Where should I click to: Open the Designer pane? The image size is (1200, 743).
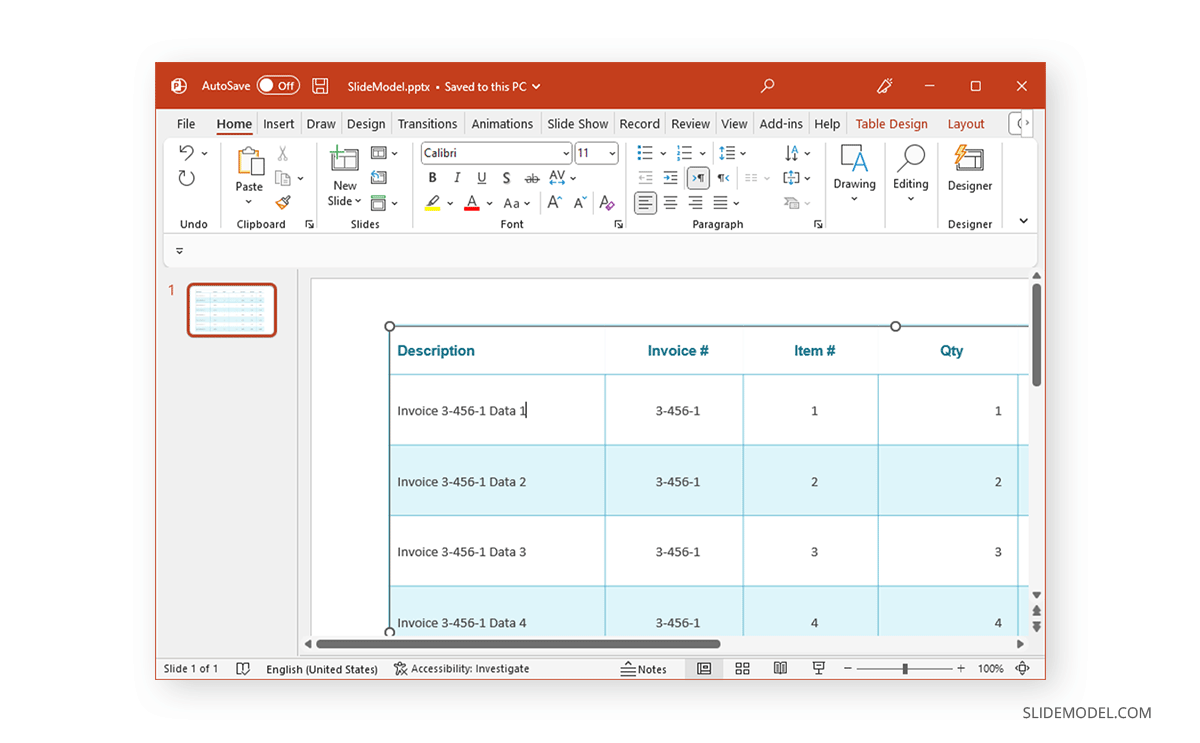(969, 177)
